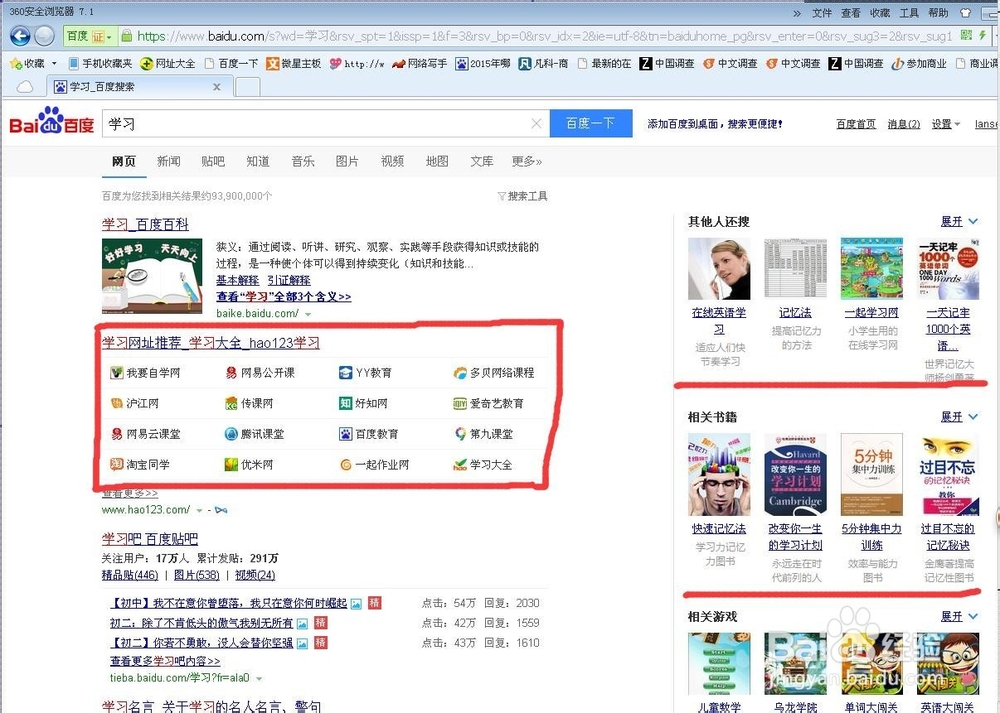Switch to the 视频 search tab
The height and width of the screenshot is (713, 1000).
(x=392, y=161)
